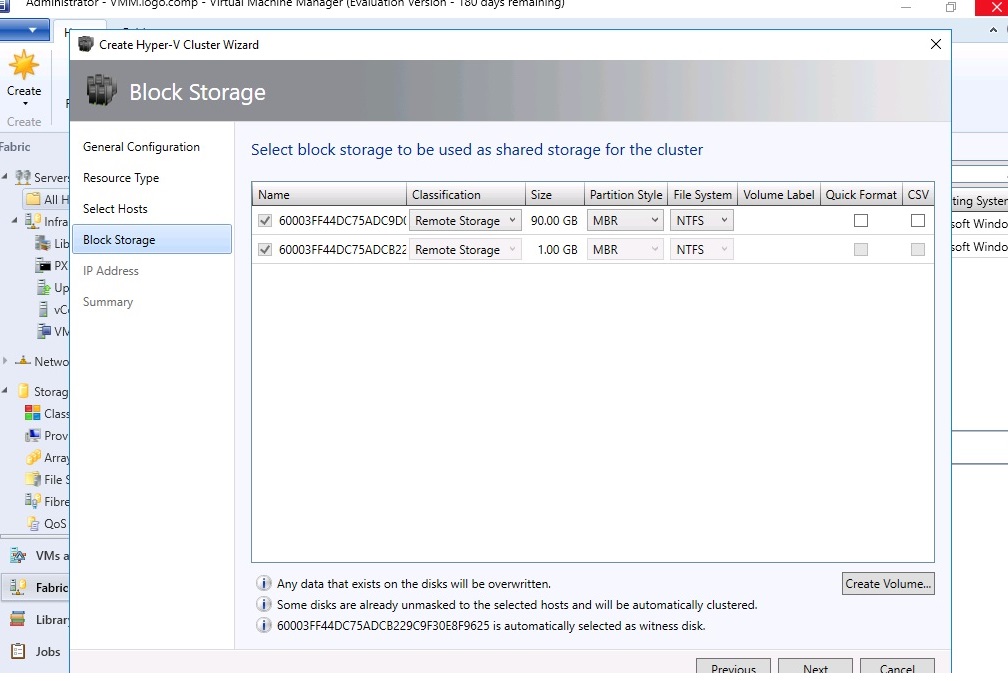Select the PXE Servers icon
The image size is (1008, 681).
43,265
